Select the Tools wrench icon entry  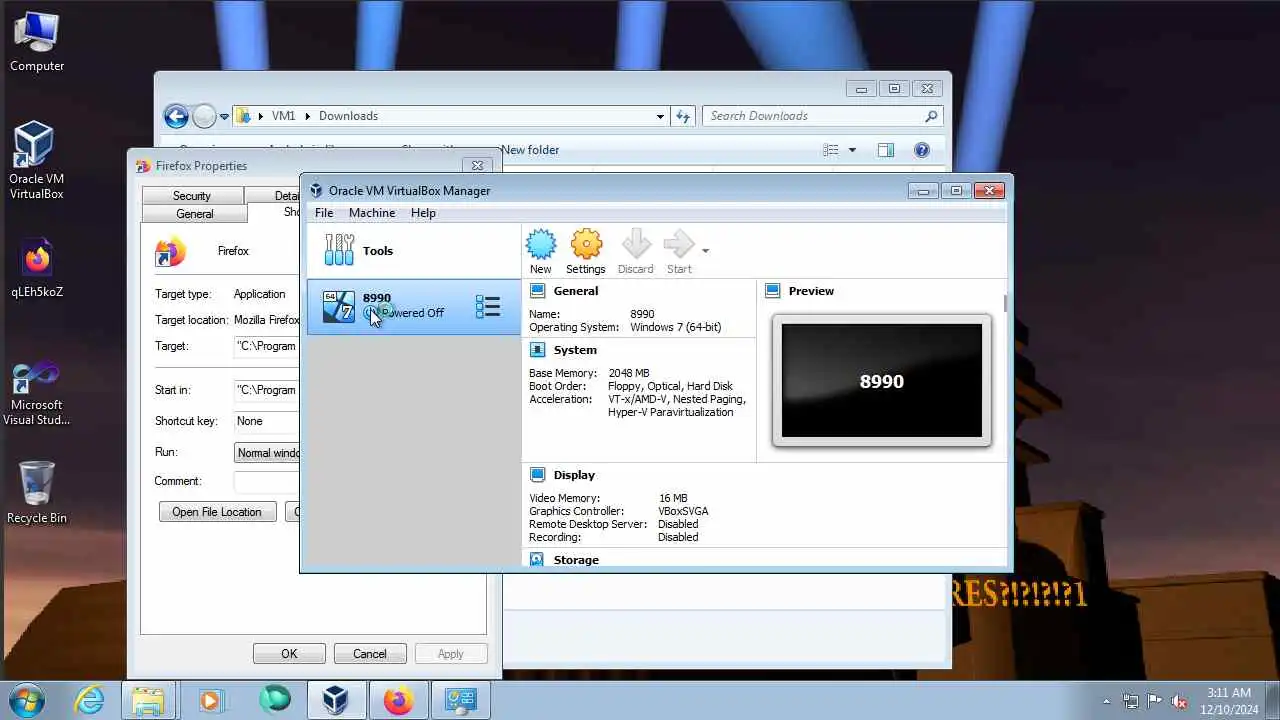point(339,250)
